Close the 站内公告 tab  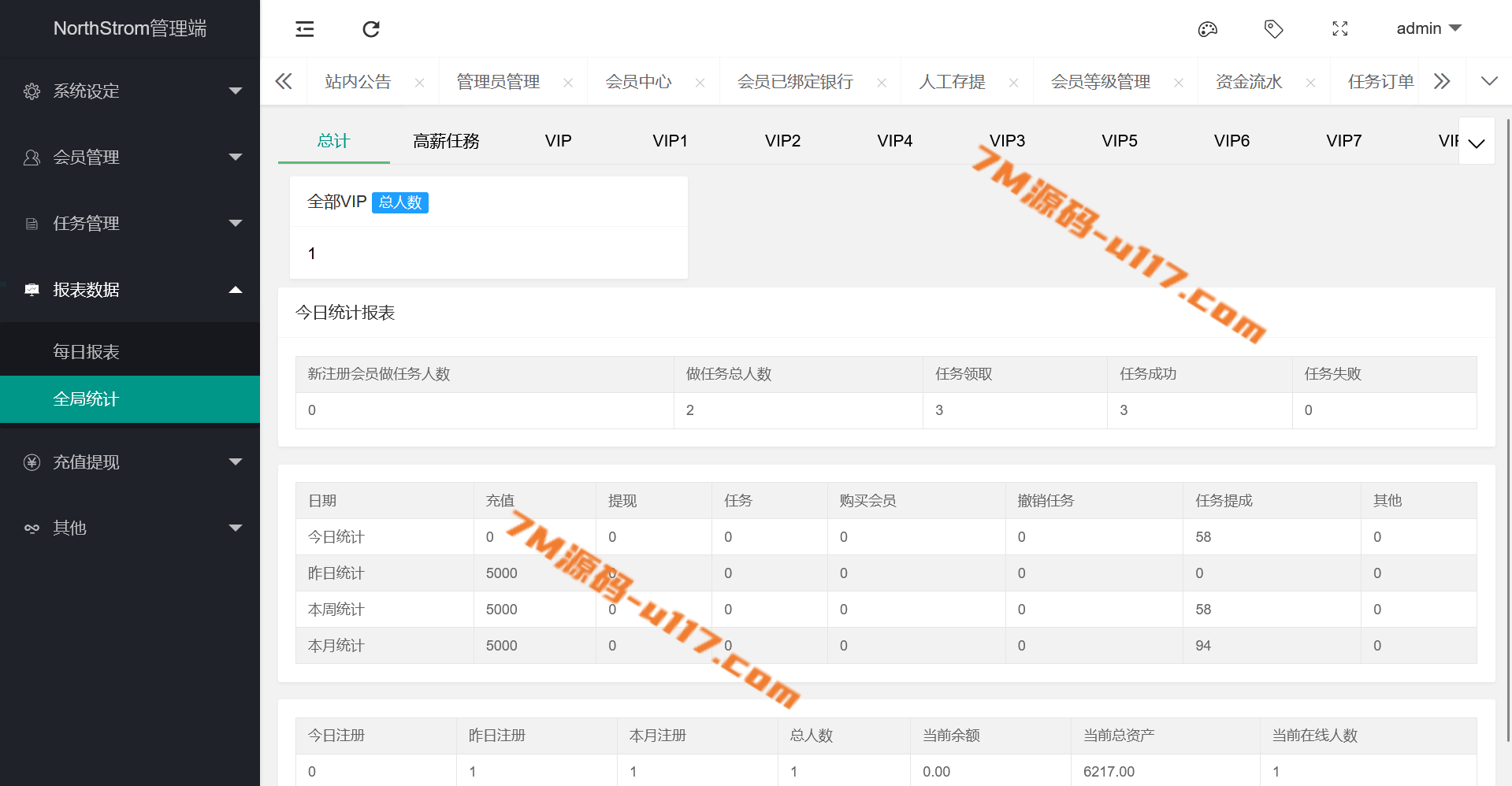419,83
